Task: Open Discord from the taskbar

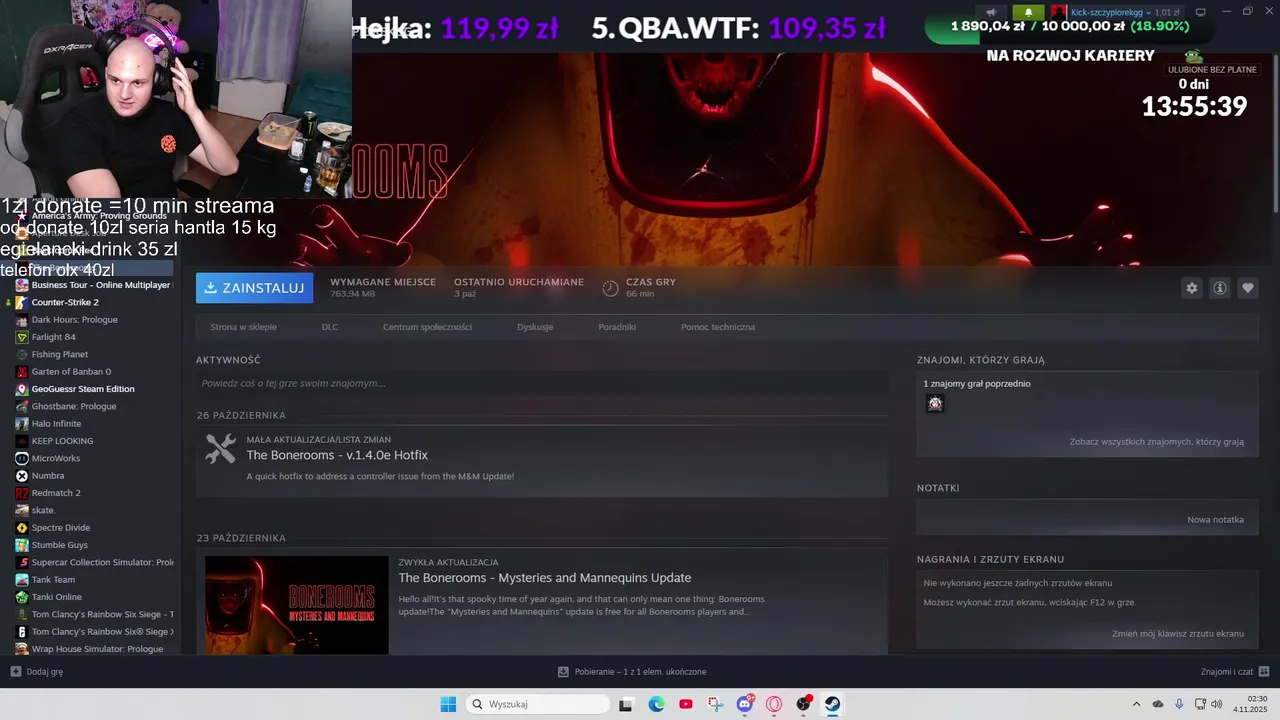Action: tap(744, 704)
